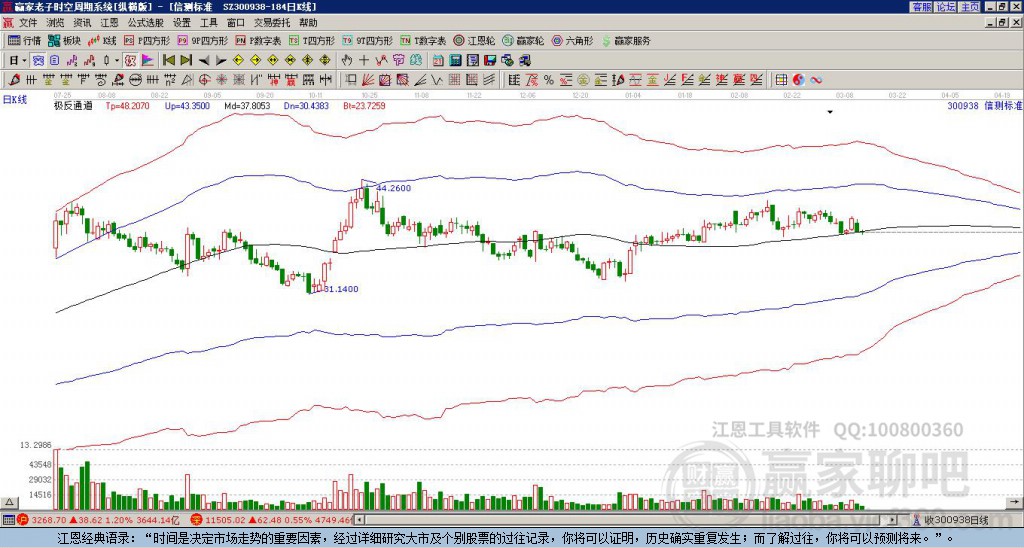Select the crosshair cursor tool
Screen dimensions: 1024x548
click(x=364, y=60)
